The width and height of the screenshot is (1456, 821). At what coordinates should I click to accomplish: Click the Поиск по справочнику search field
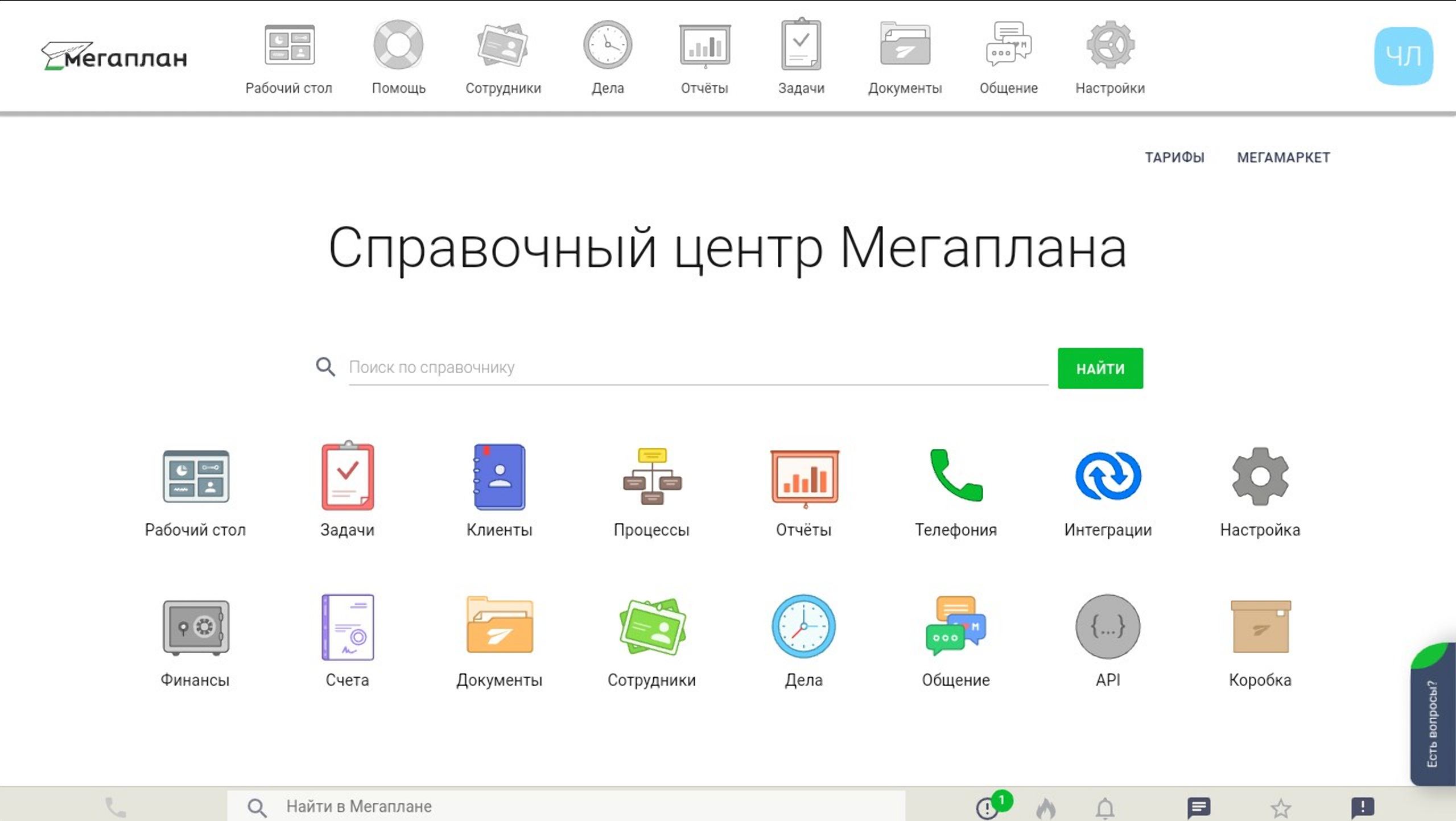click(697, 368)
